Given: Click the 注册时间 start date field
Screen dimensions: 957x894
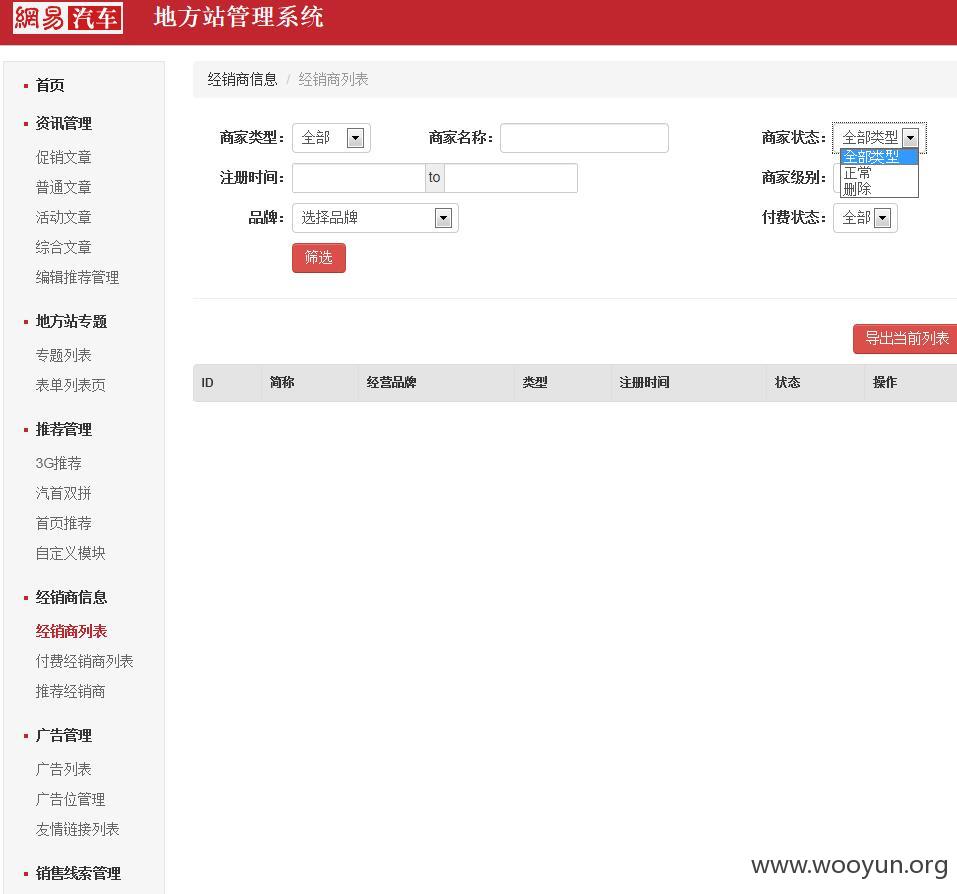Looking at the screenshot, I should [x=359, y=178].
